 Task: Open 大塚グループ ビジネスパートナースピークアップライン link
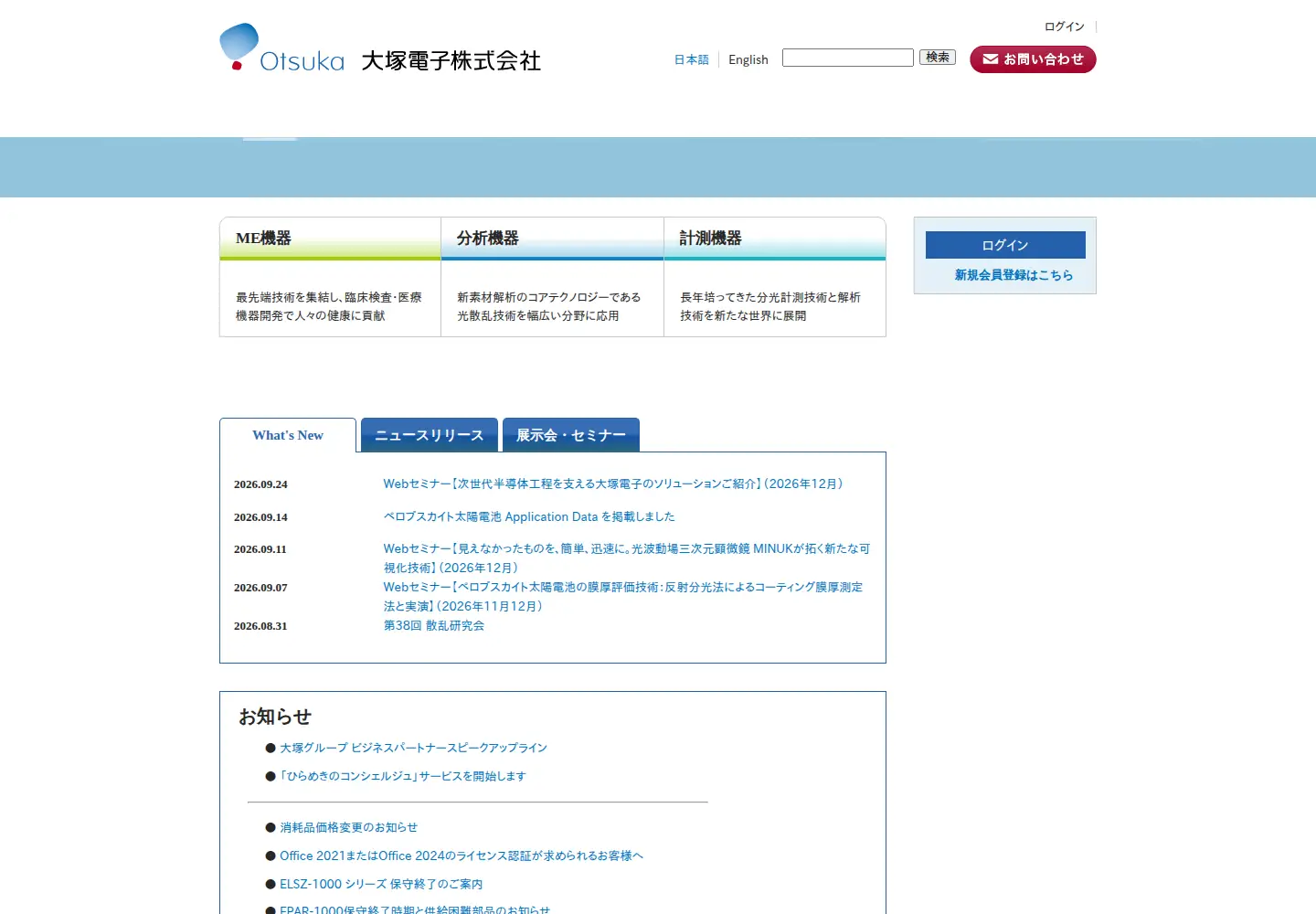click(x=413, y=748)
